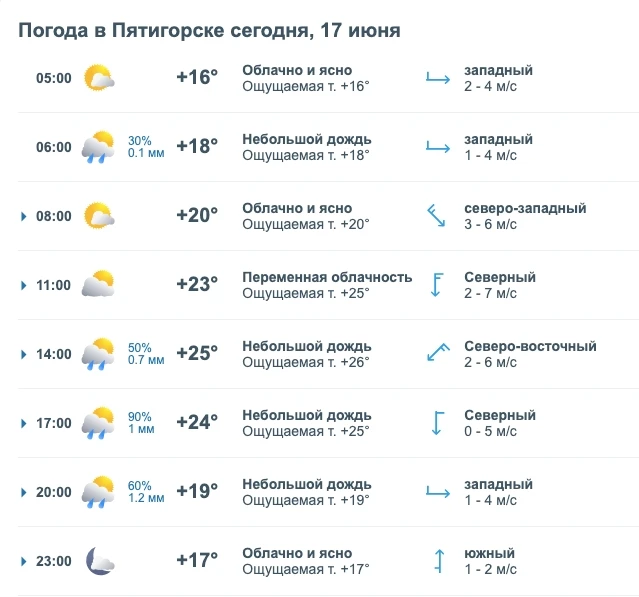Expand the 08:00 forecast row triangle
The width and height of the screenshot is (639, 597).
24,216
